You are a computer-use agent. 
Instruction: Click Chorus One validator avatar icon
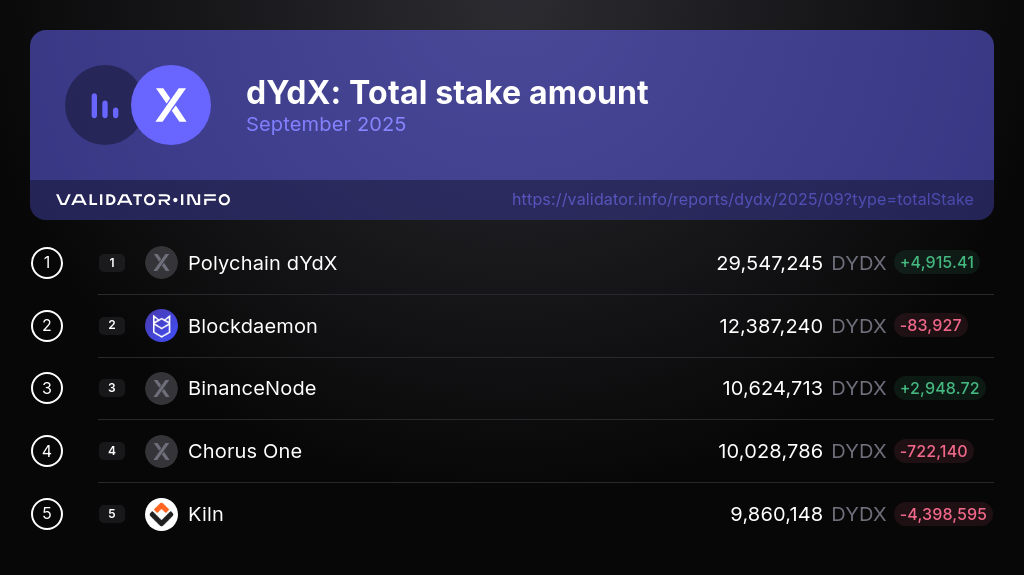(161, 451)
